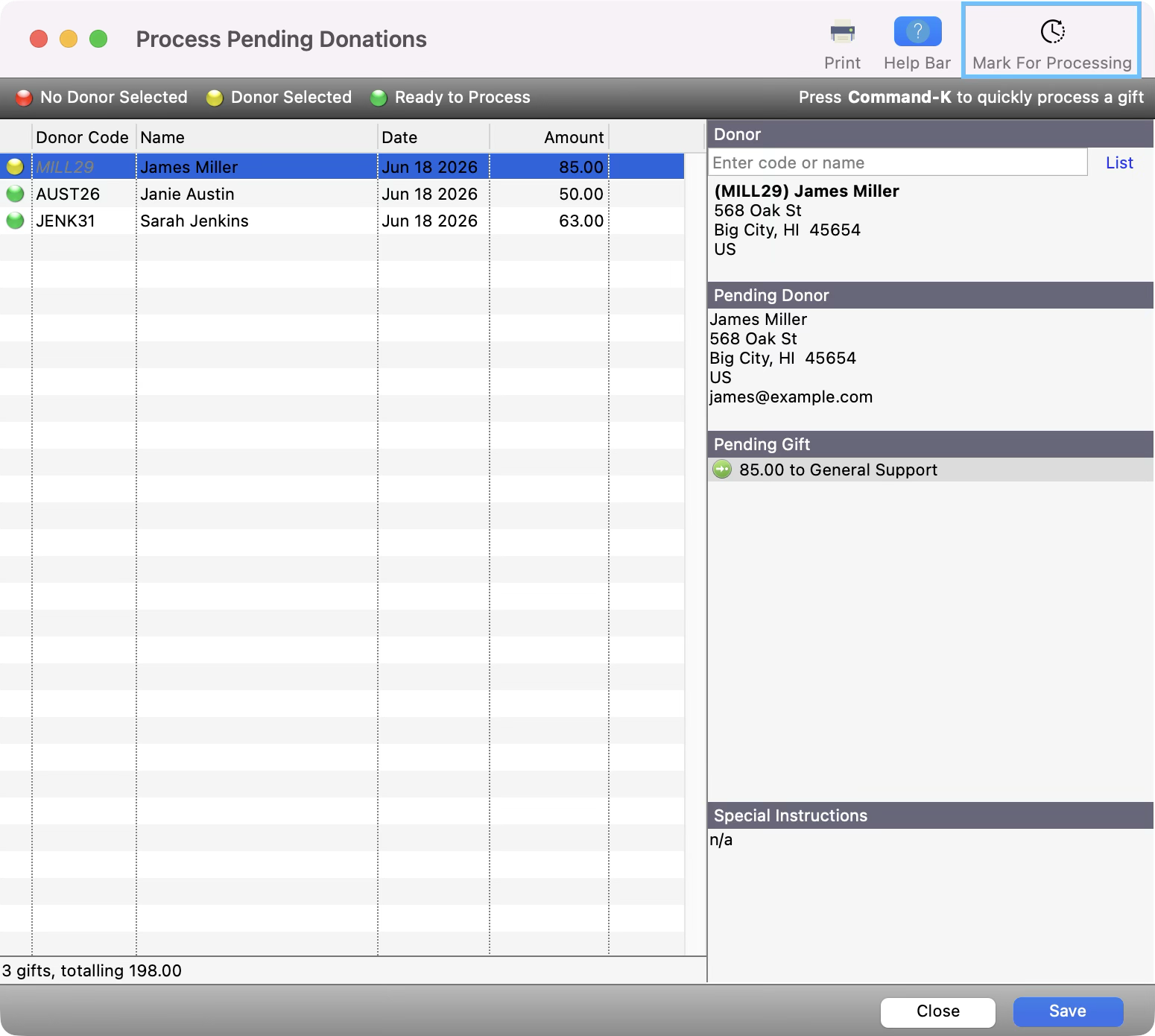Viewport: 1155px width, 1036px height.
Task: Click the Jun 18 2026 date for Janie Austin
Action: tap(430, 194)
